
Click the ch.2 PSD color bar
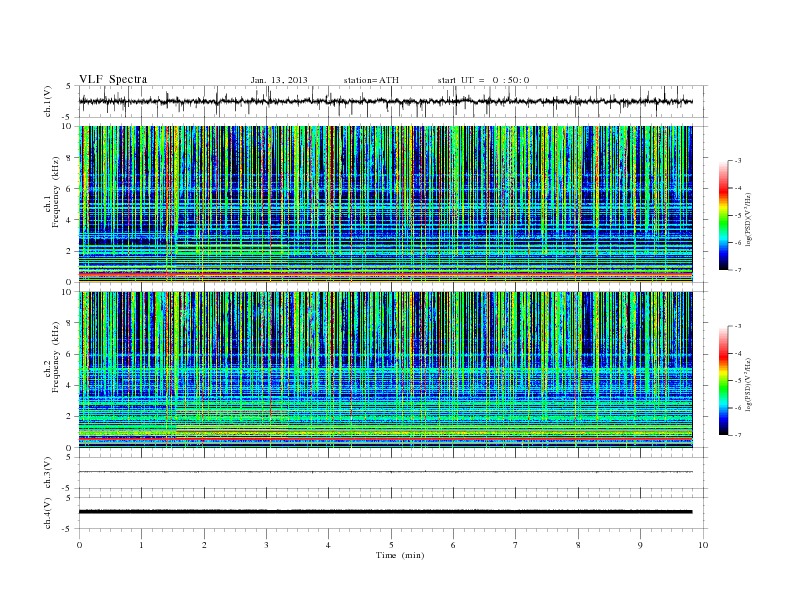click(723, 381)
